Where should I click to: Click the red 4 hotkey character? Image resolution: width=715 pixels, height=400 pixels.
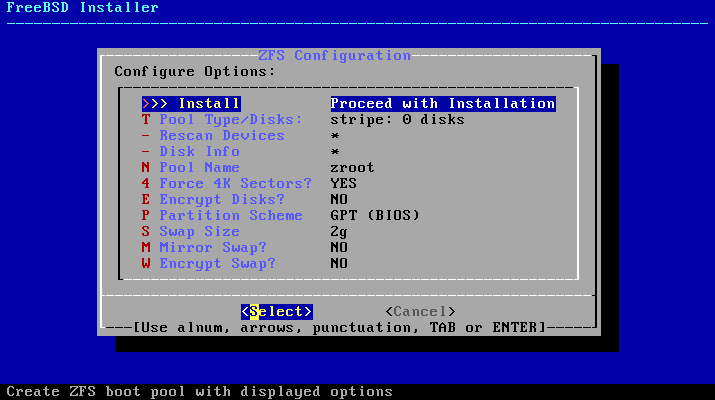146,183
